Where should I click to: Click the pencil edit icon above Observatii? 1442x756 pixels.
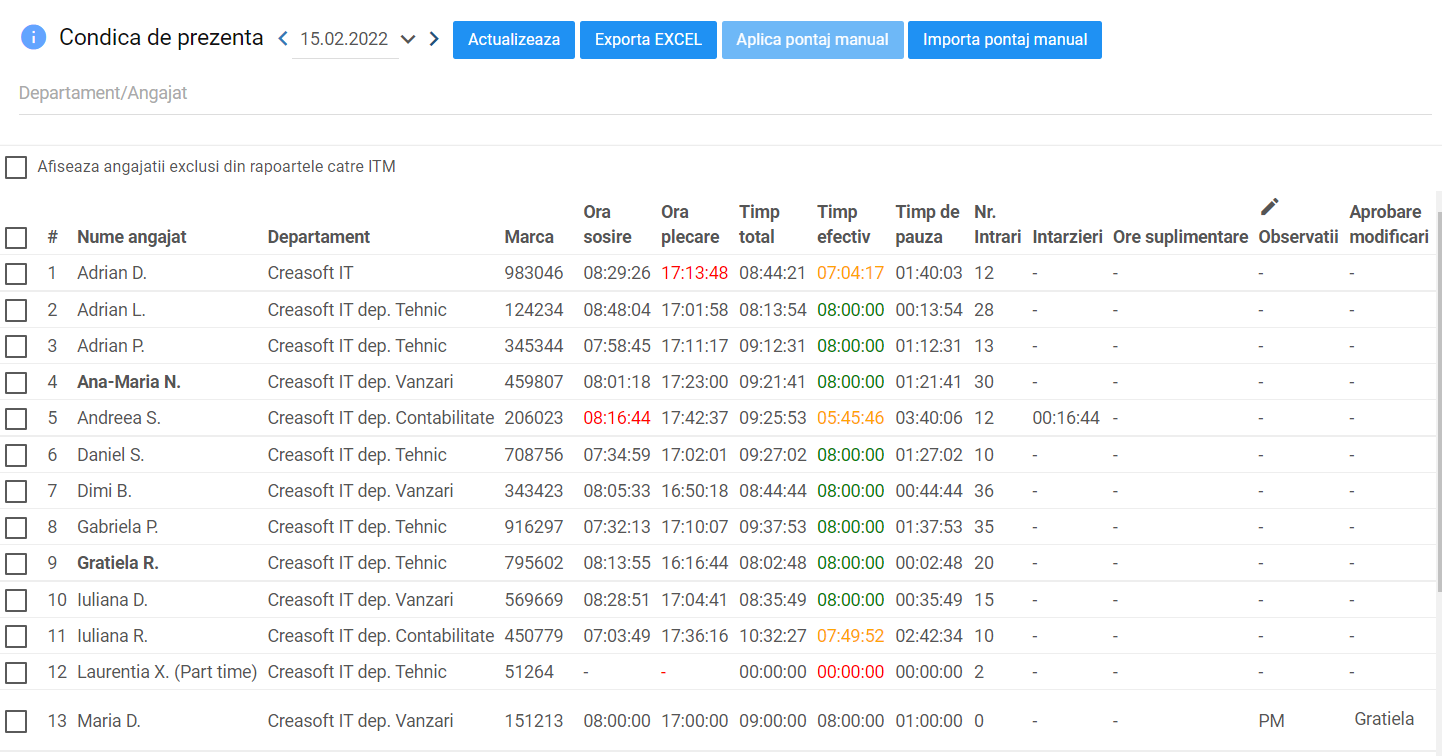point(1269,207)
